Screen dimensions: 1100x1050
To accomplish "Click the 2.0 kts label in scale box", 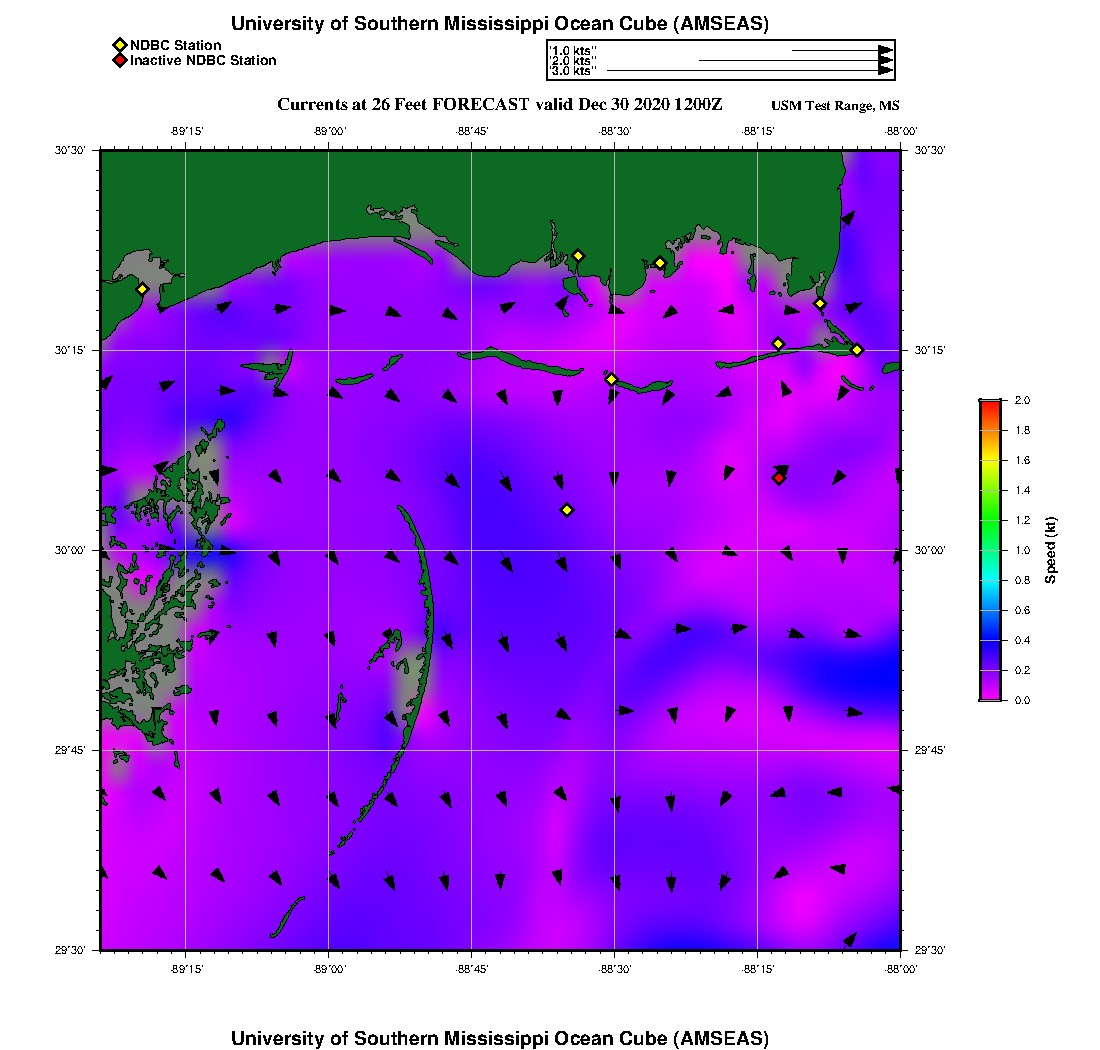I will pos(573,61).
